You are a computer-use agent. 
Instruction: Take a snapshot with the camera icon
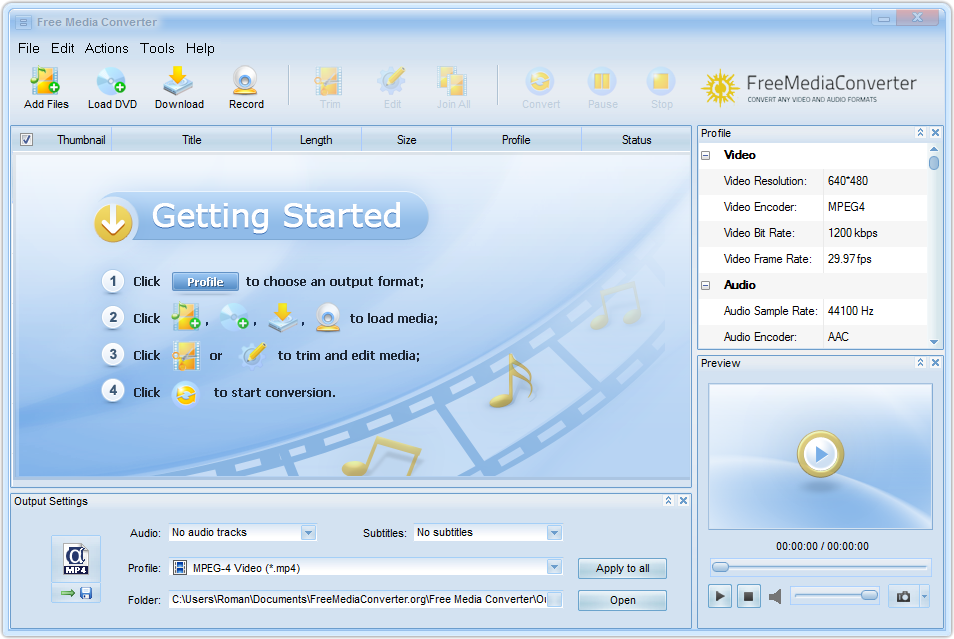pos(904,596)
